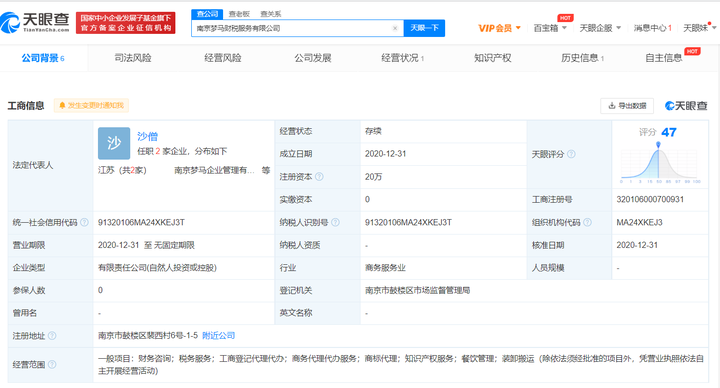Open the 经营风险 tab
Viewport: 720px width, 388px height.
pos(223,58)
